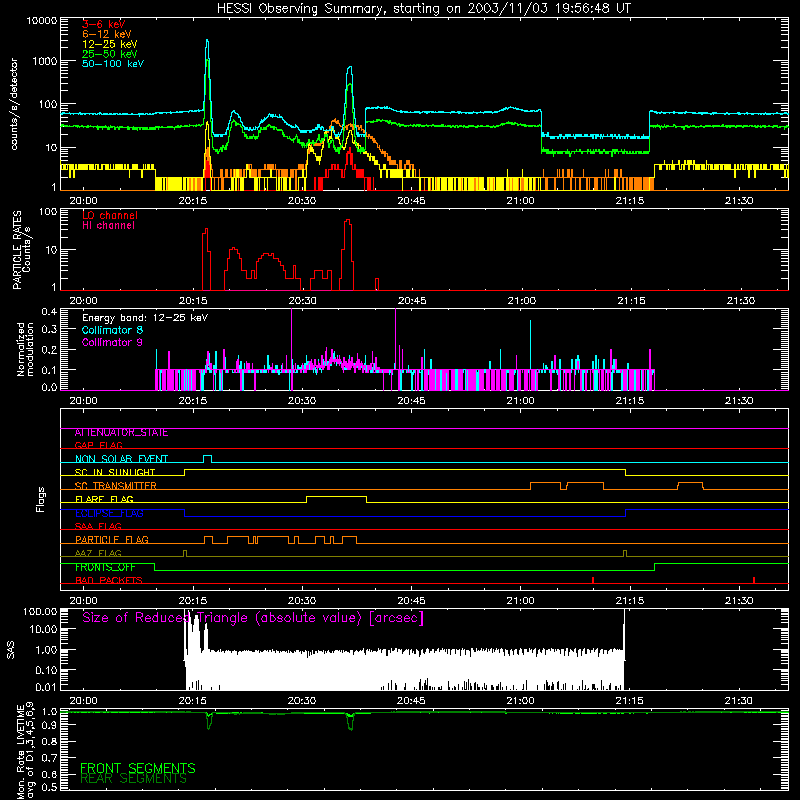
Task: Click the ATTENUATOR_STATE flag label
Action: [121, 433]
